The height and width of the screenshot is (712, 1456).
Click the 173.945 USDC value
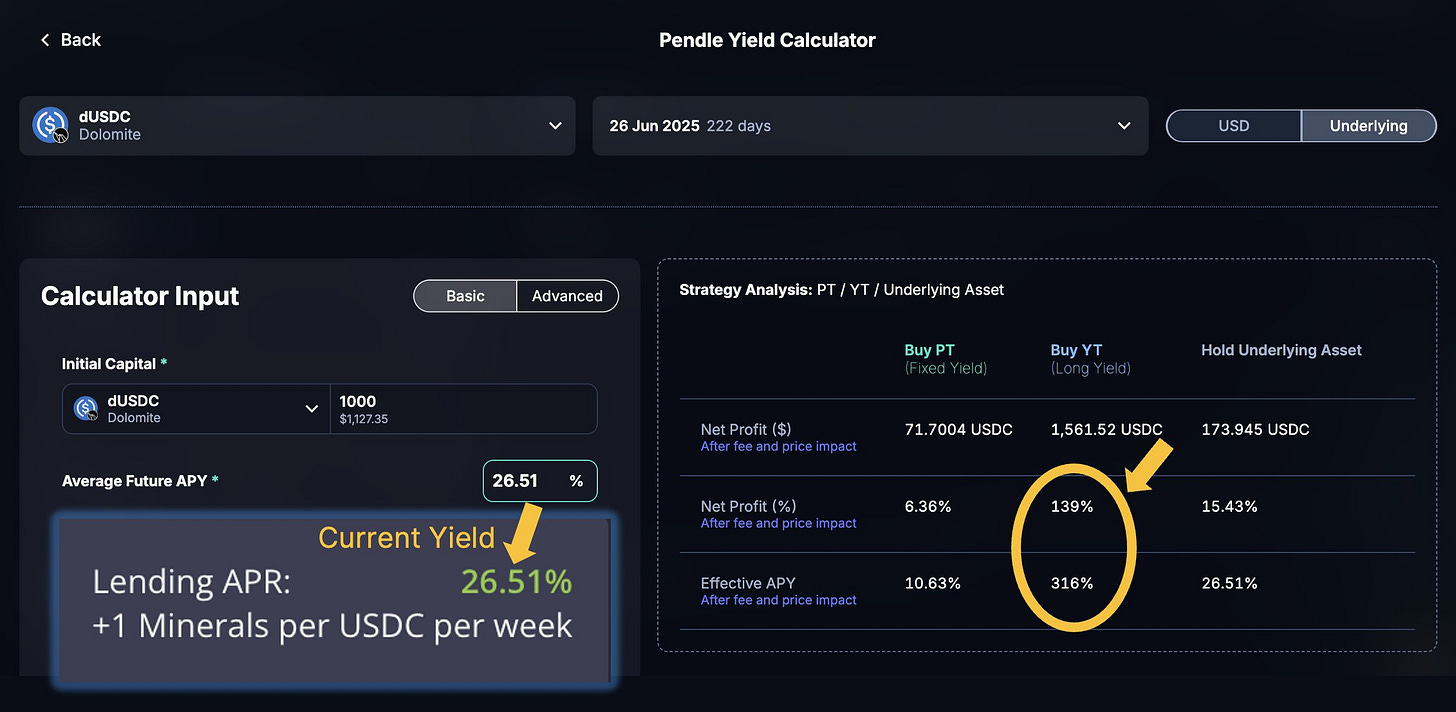[1255, 430]
